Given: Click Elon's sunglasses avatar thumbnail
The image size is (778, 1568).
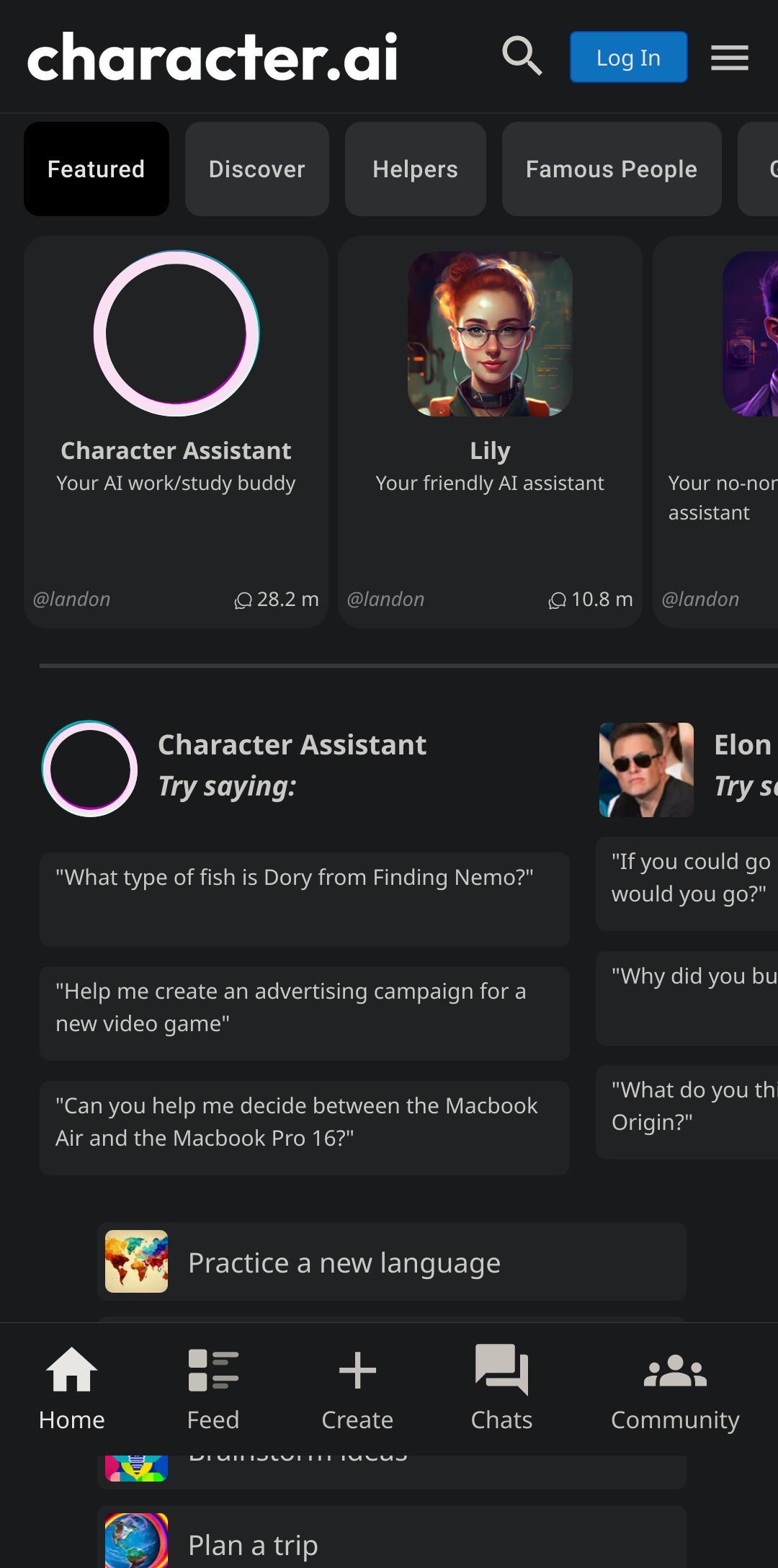Looking at the screenshot, I should click(x=646, y=770).
